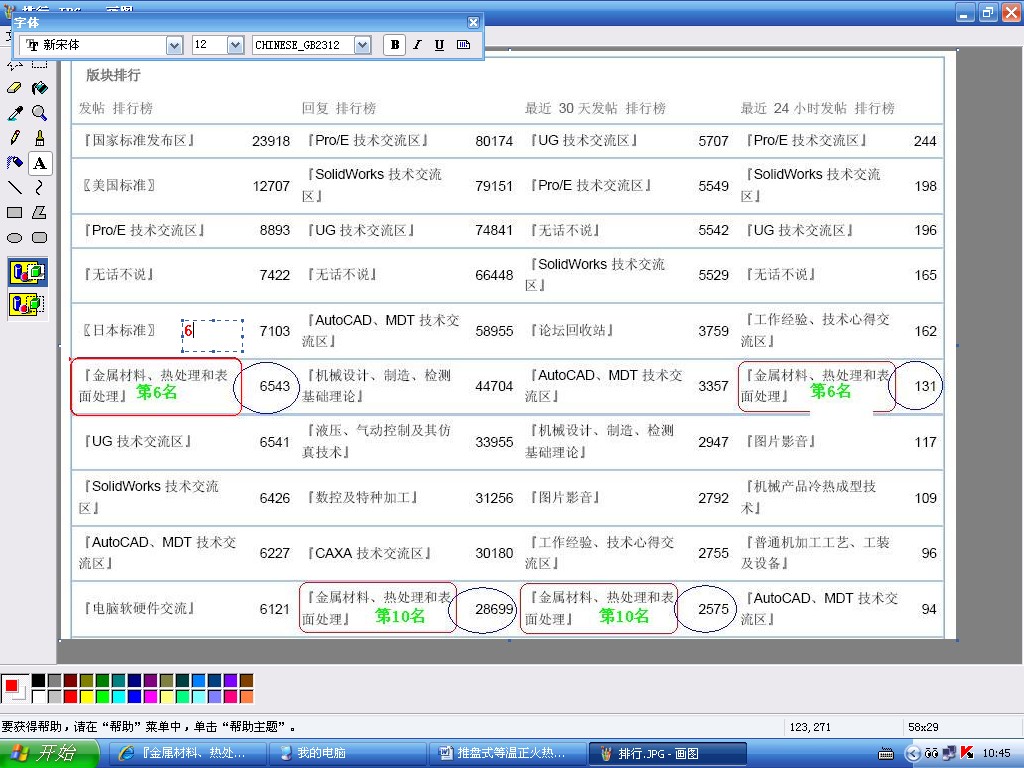Screen dimensions: 1024x768
Task: Click the keyboard input language tray icon
Action: (886, 753)
